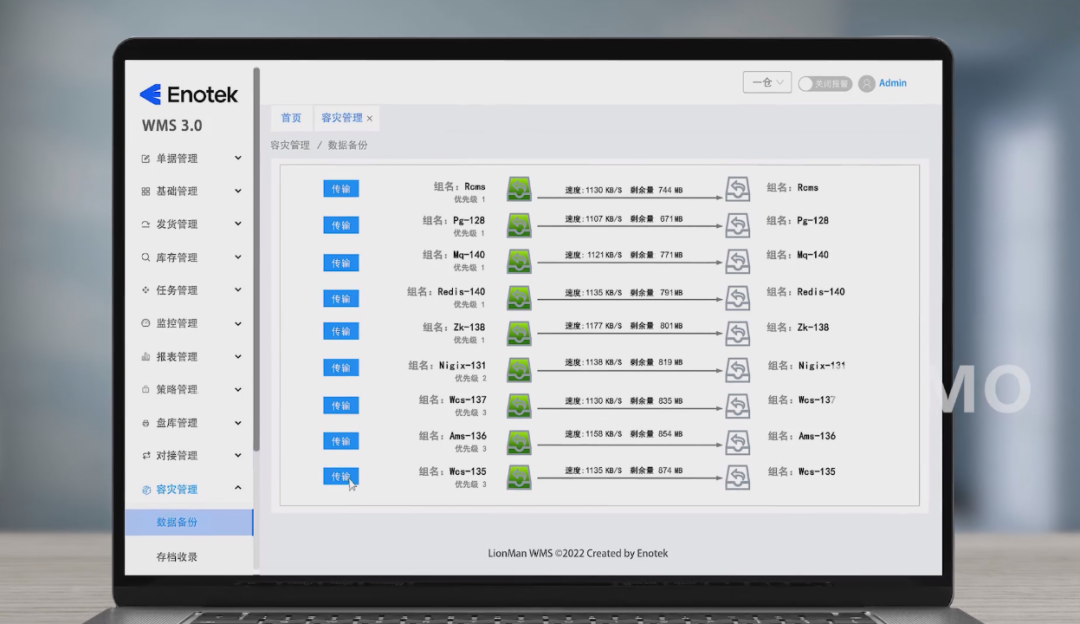The height and width of the screenshot is (624, 1080).
Task: Click the 'LionMan WMS ©2022 Created by Enotek' footer
Action: click(578, 553)
